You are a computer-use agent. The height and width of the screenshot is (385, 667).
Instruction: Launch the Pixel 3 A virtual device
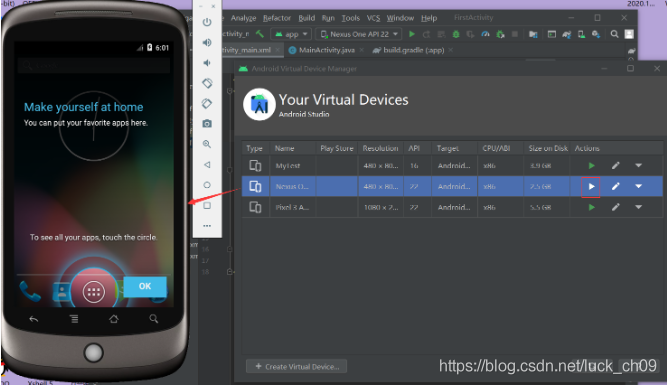(x=591, y=207)
